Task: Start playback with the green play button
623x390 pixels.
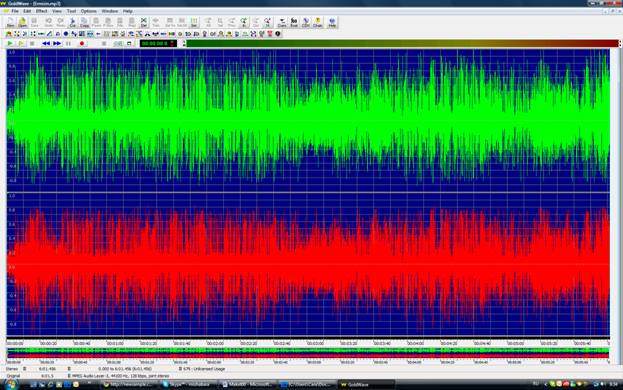Action: click(10, 43)
